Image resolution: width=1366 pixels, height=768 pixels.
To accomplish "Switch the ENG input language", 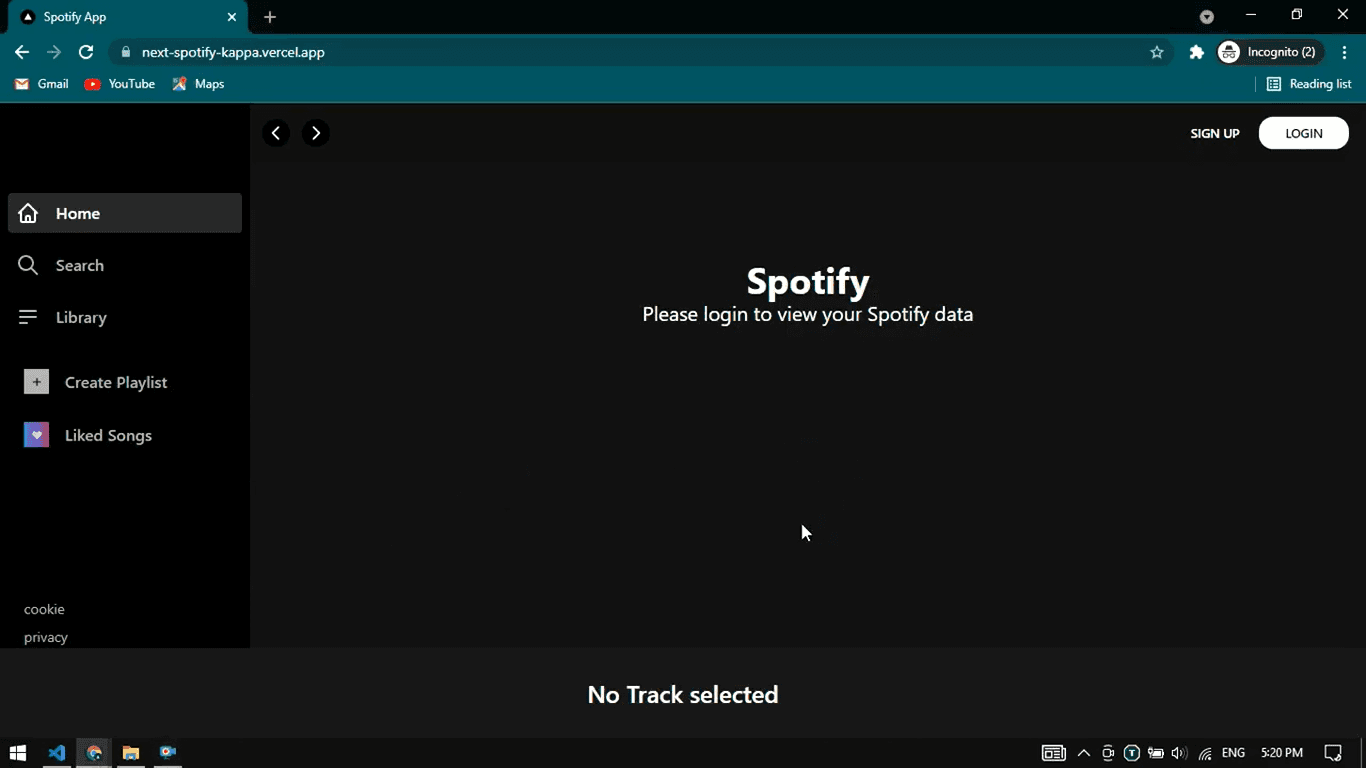I will (1234, 753).
